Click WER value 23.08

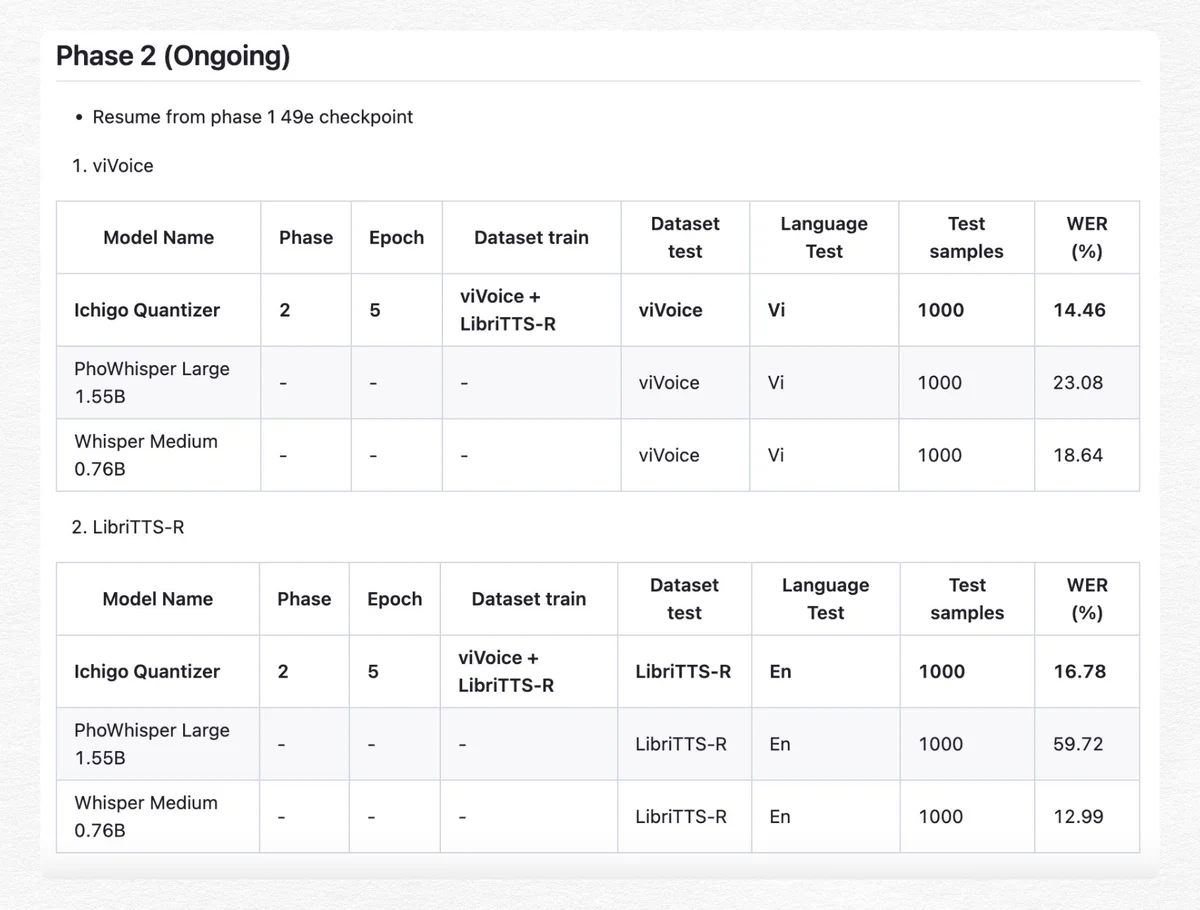(x=1078, y=382)
